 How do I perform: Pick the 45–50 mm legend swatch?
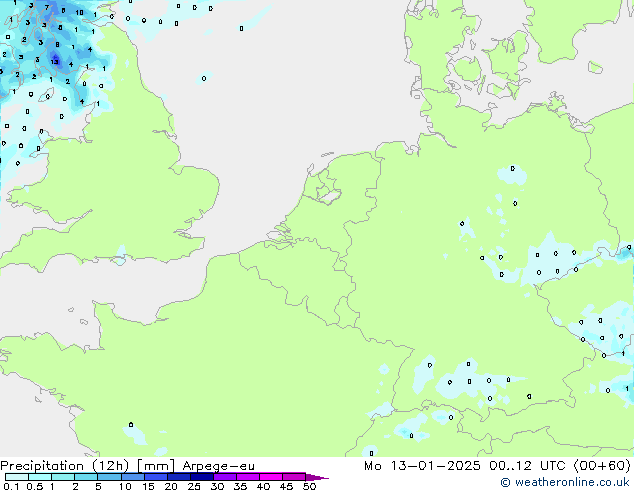click(x=294, y=477)
